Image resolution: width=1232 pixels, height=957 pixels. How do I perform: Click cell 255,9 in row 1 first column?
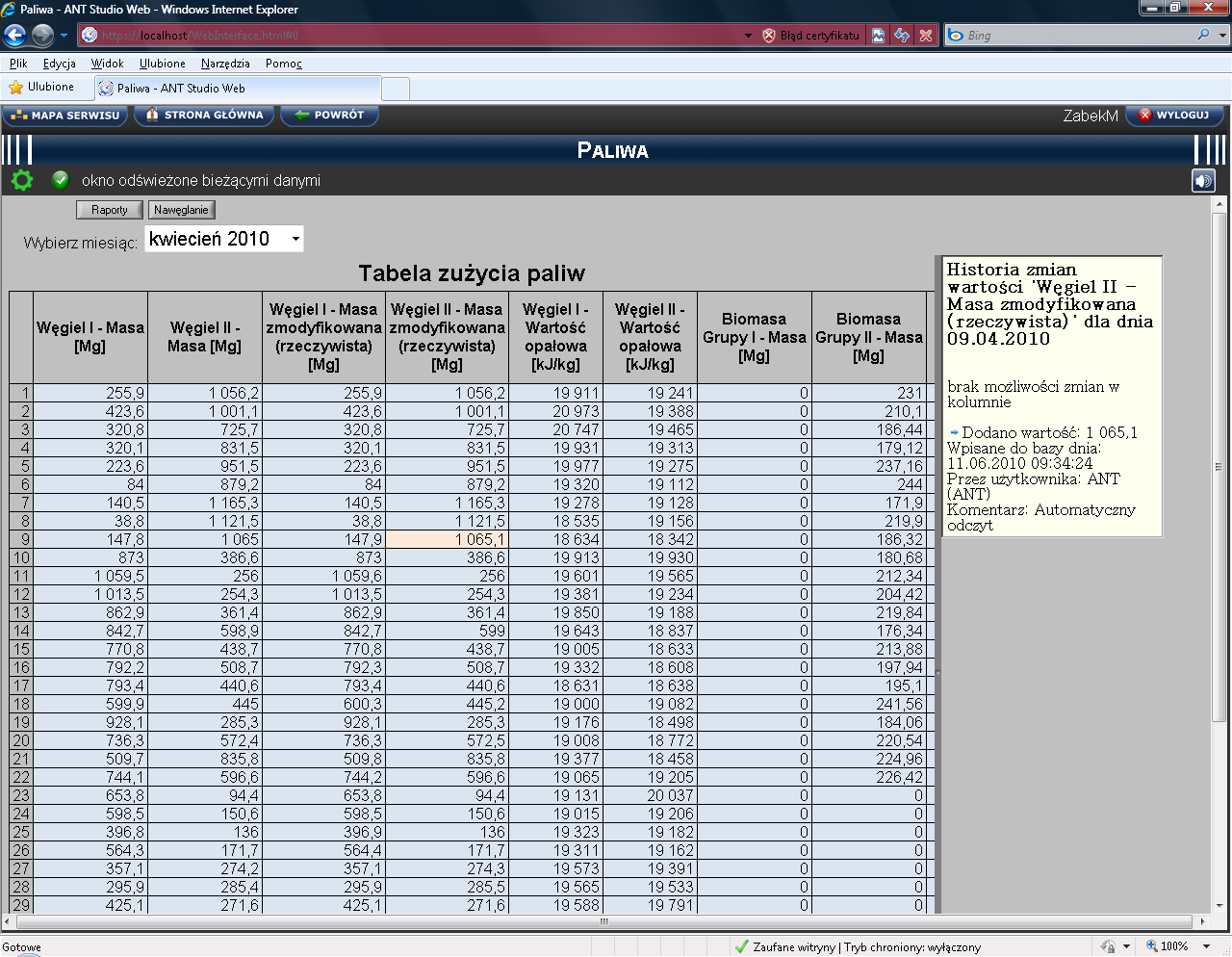pyautogui.click(x=90, y=393)
